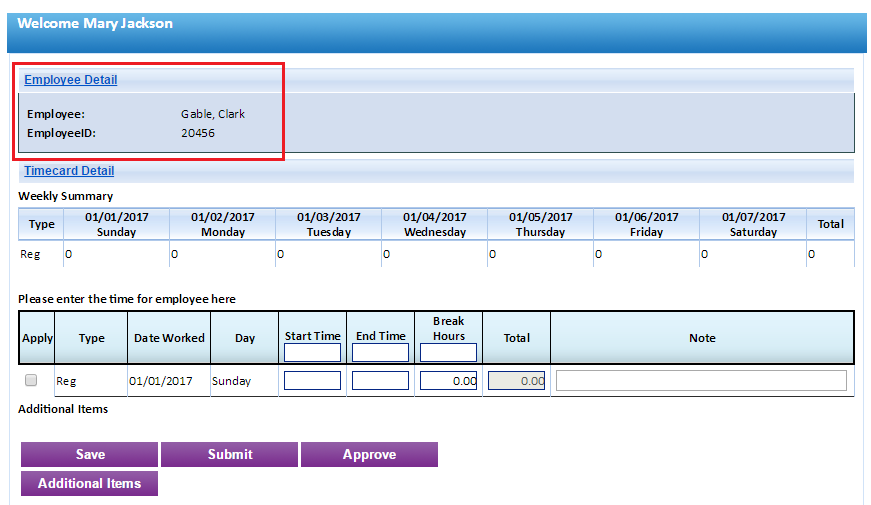This screenshot has width=871, height=505.
Task: Click the 'Day' column header in entry table
Action: click(x=244, y=338)
